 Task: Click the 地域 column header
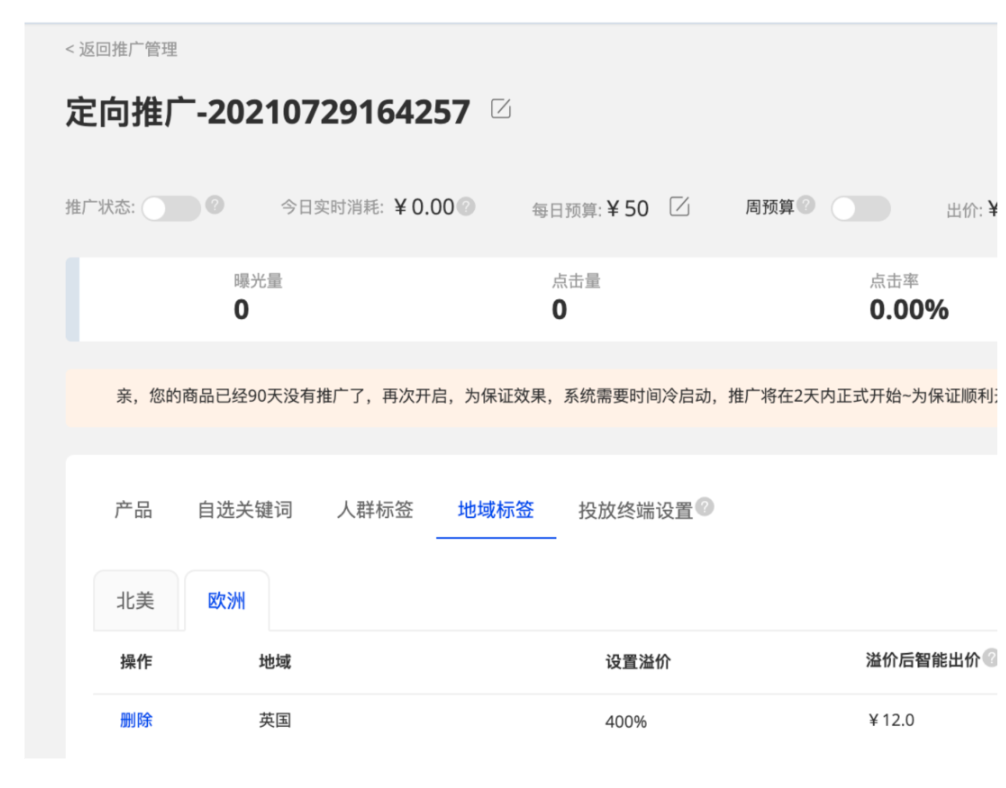[275, 662]
